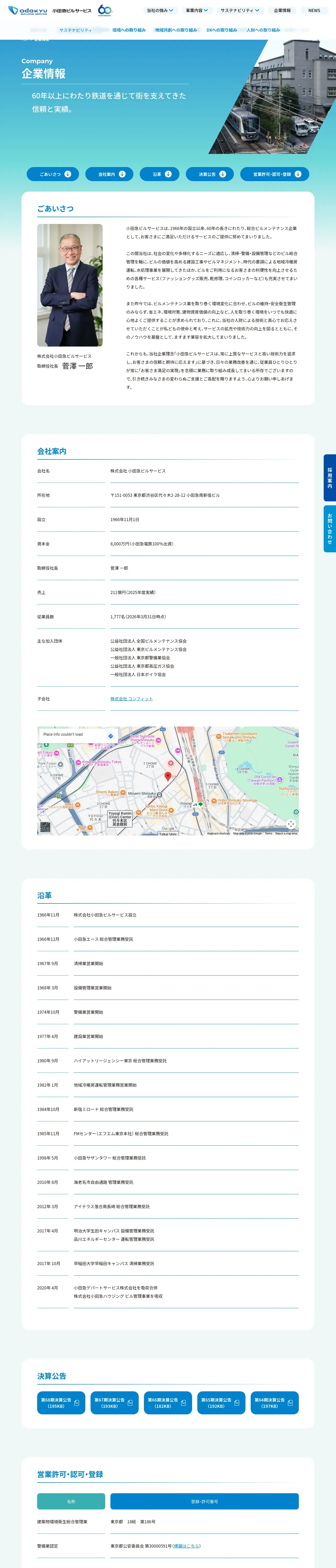The width and height of the screenshot is (336, 1568).
Task: Click the address 〒151-0053 text
Action: click(165, 495)
